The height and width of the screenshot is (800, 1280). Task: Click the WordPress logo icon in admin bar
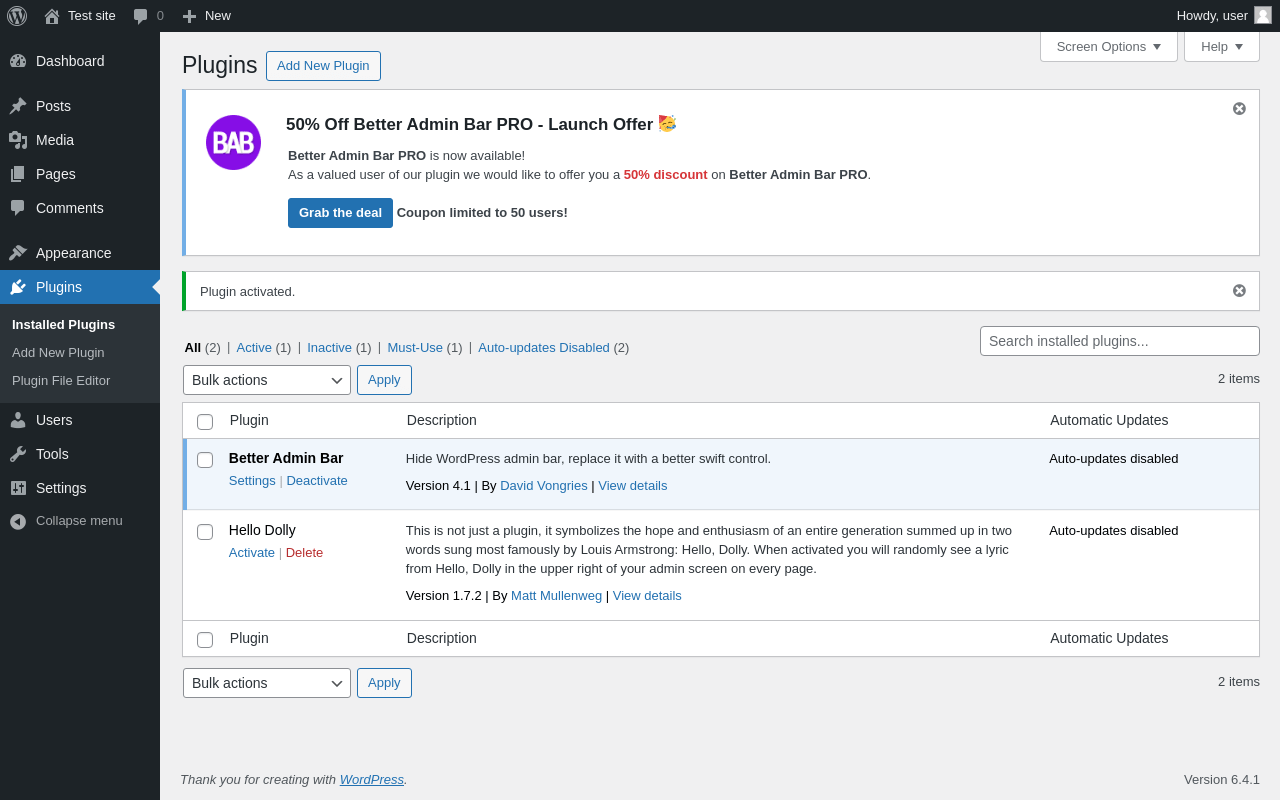coord(17,16)
